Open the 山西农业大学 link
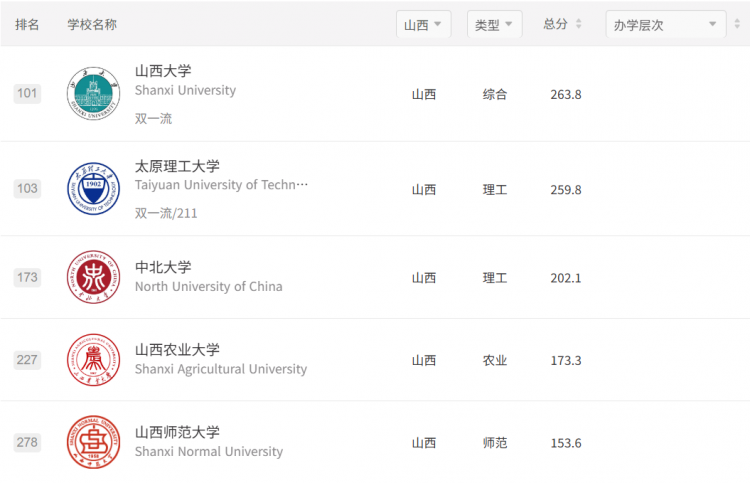 [177, 350]
